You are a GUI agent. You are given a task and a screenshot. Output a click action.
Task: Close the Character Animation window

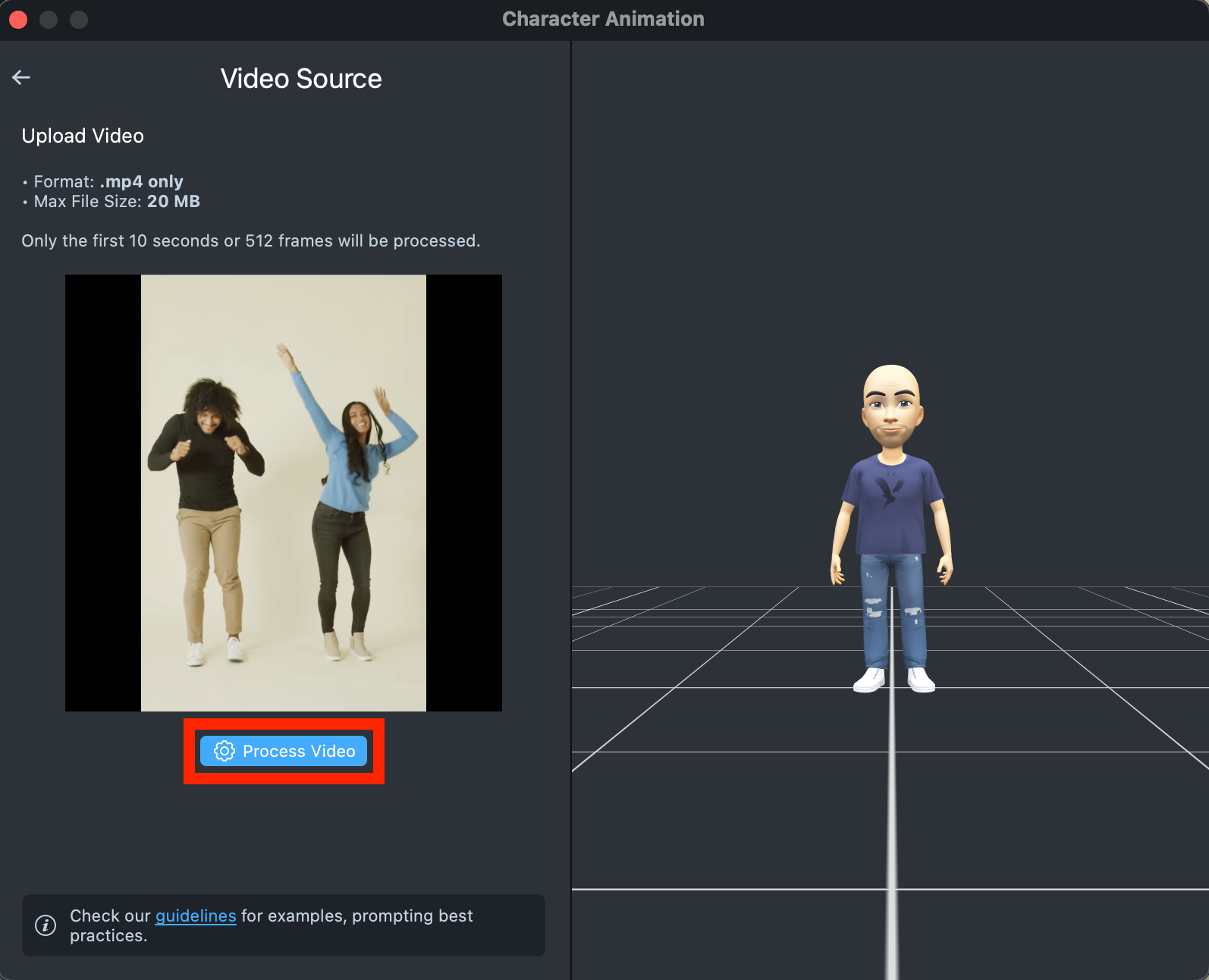(x=18, y=19)
